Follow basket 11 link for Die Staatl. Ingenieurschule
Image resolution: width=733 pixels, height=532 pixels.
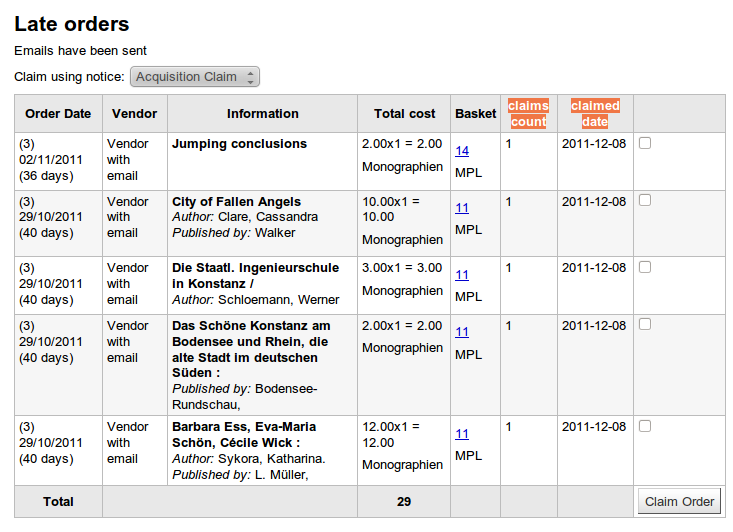pyautogui.click(x=462, y=275)
